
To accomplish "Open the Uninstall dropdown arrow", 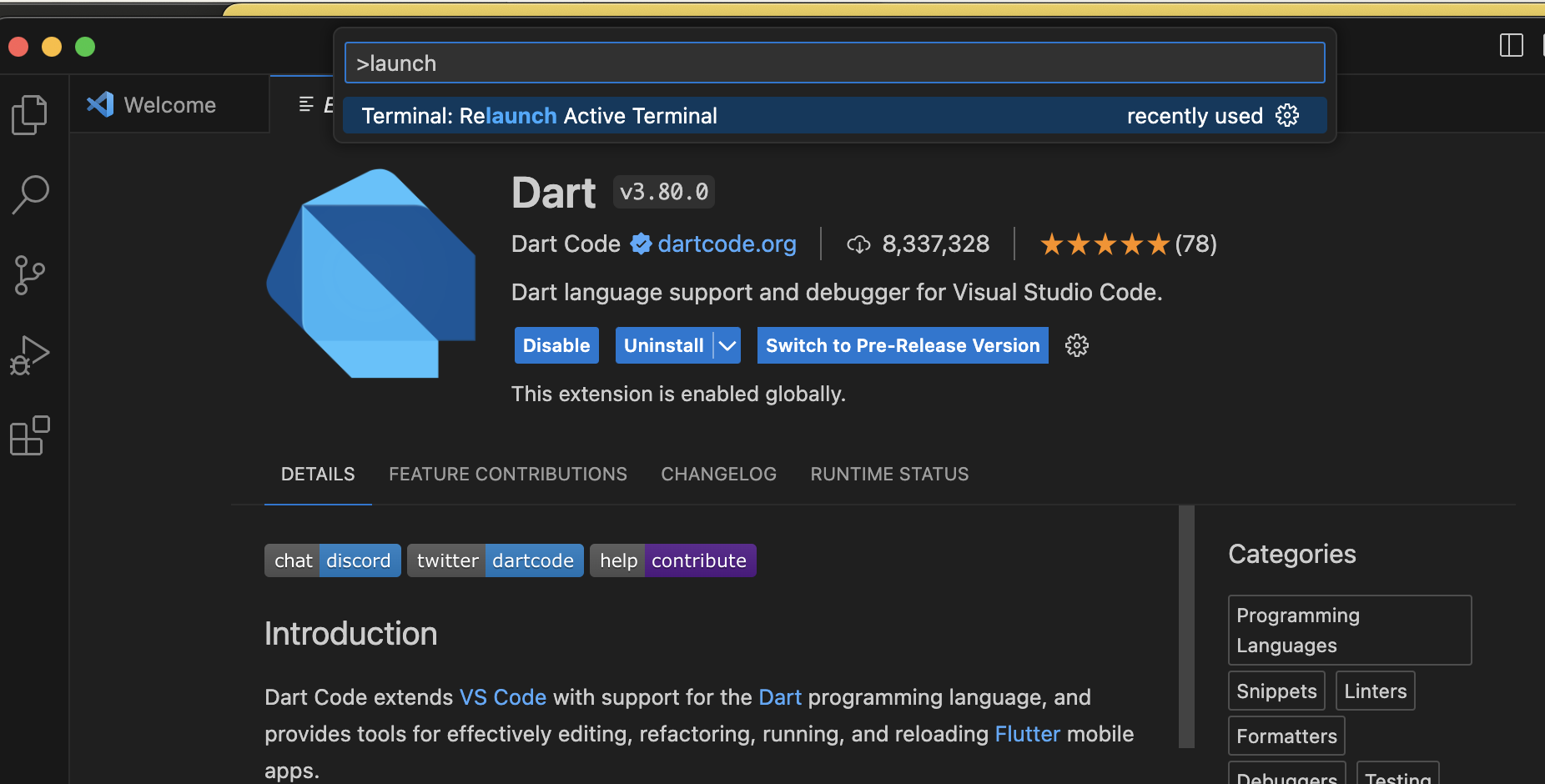I will point(727,345).
